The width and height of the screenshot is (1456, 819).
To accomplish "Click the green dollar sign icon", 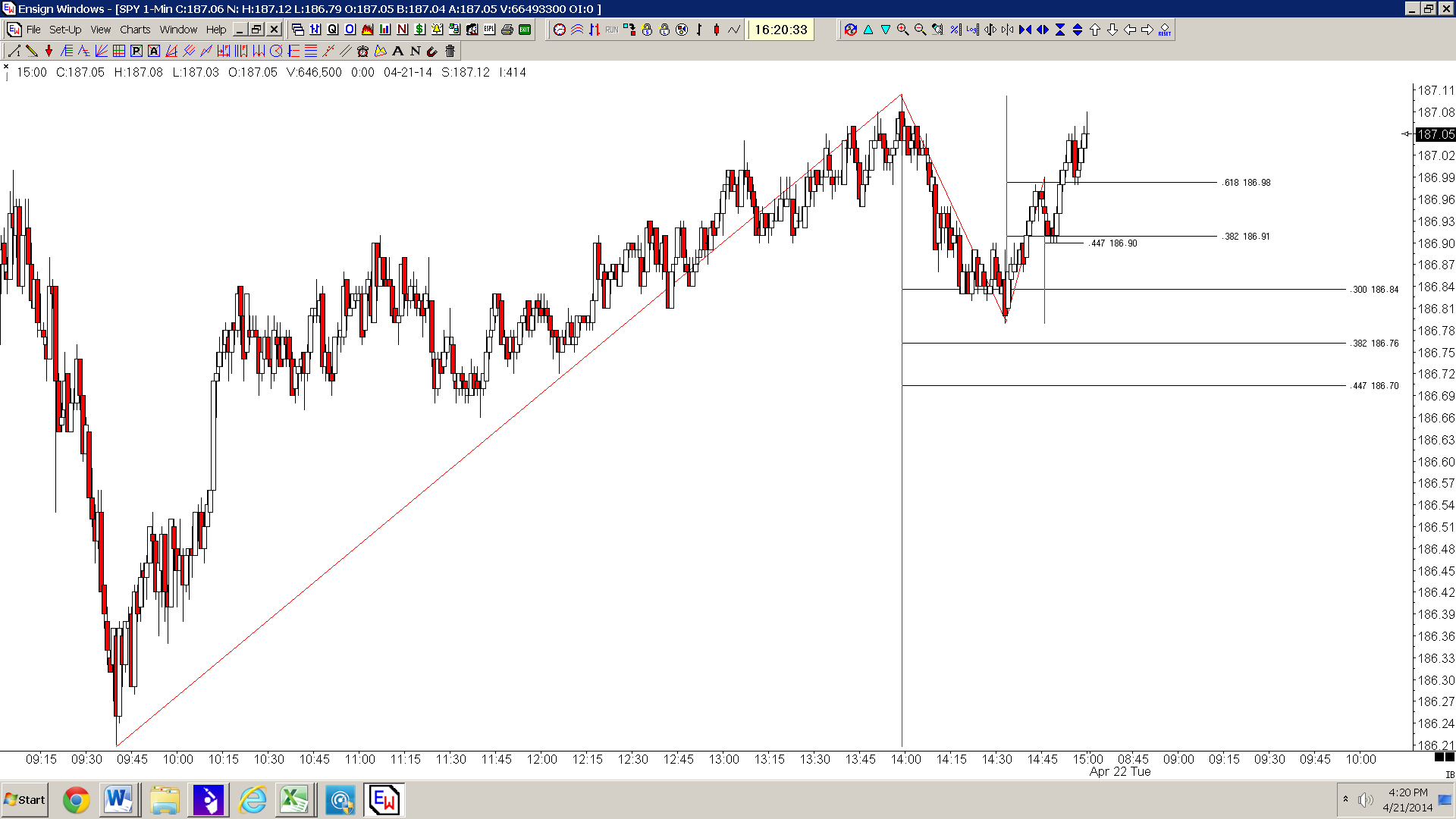I will coord(419,30).
